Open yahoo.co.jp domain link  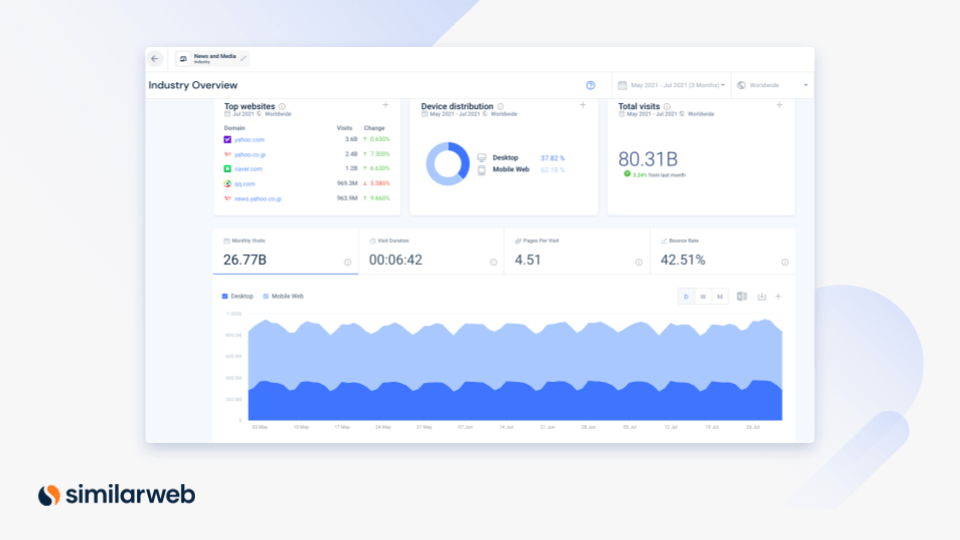tap(250, 154)
